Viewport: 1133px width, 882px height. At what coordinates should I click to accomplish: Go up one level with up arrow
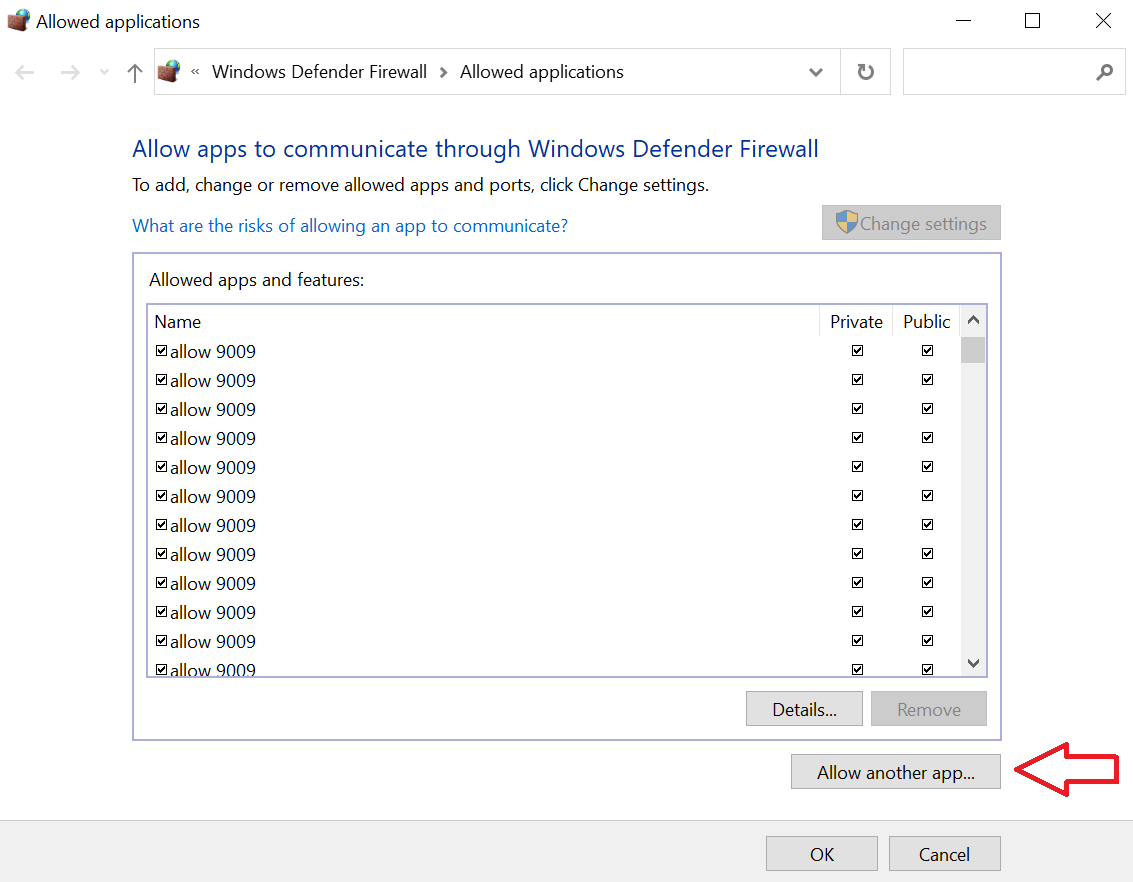[134, 72]
